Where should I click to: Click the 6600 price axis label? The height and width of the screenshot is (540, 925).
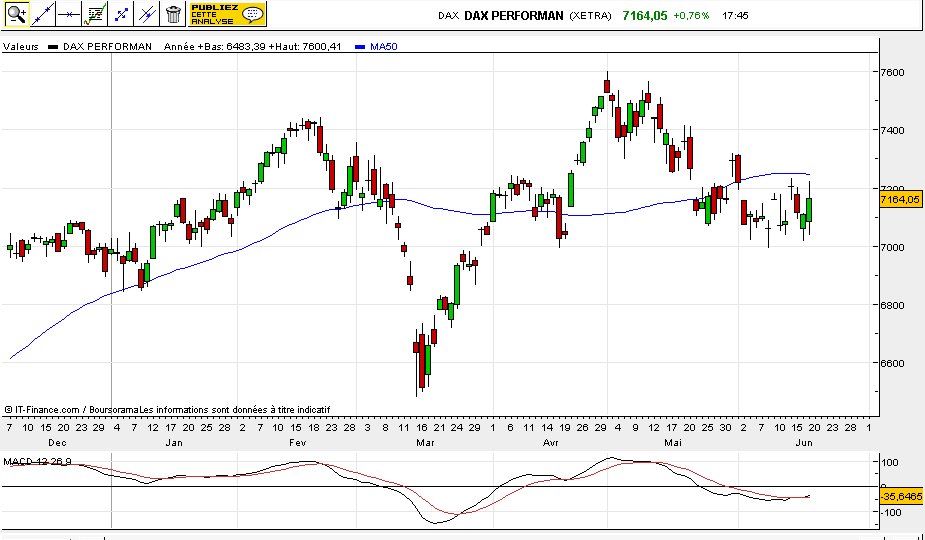coord(893,363)
